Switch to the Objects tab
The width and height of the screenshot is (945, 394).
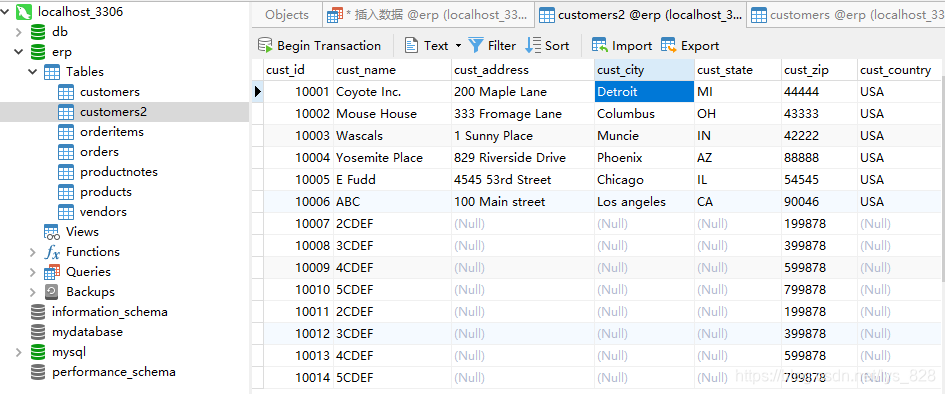tap(287, 15)
